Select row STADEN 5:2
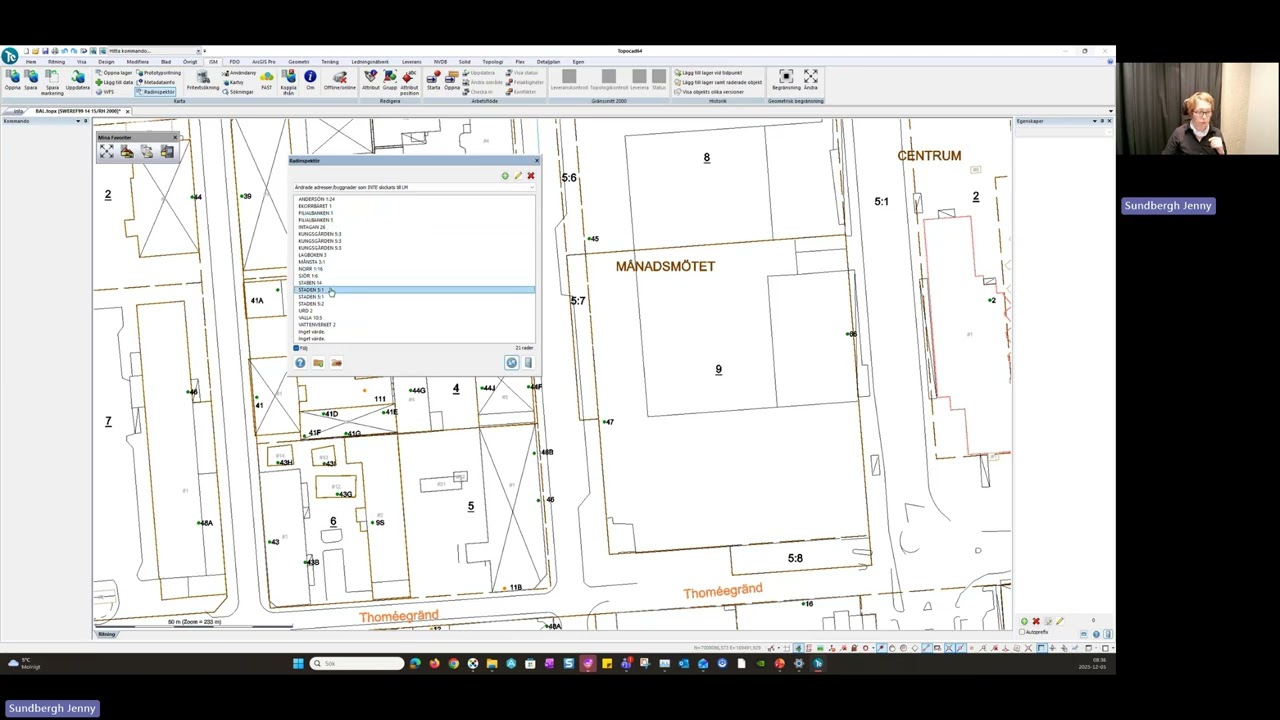 click(414, 304)
